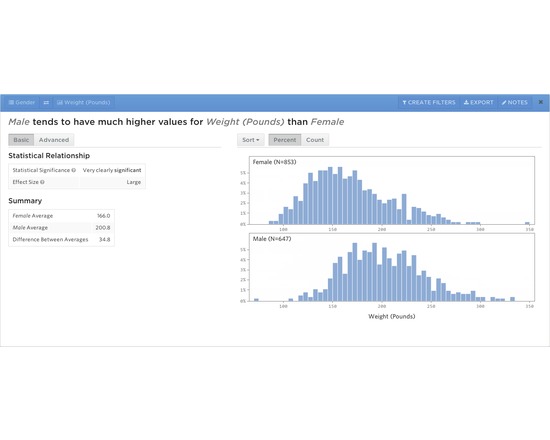Image resolution: width=550 pixels, height=440 pixels.
Task: Open the NOTES panel
Action: pyautogui.click(x=515, y=102)
